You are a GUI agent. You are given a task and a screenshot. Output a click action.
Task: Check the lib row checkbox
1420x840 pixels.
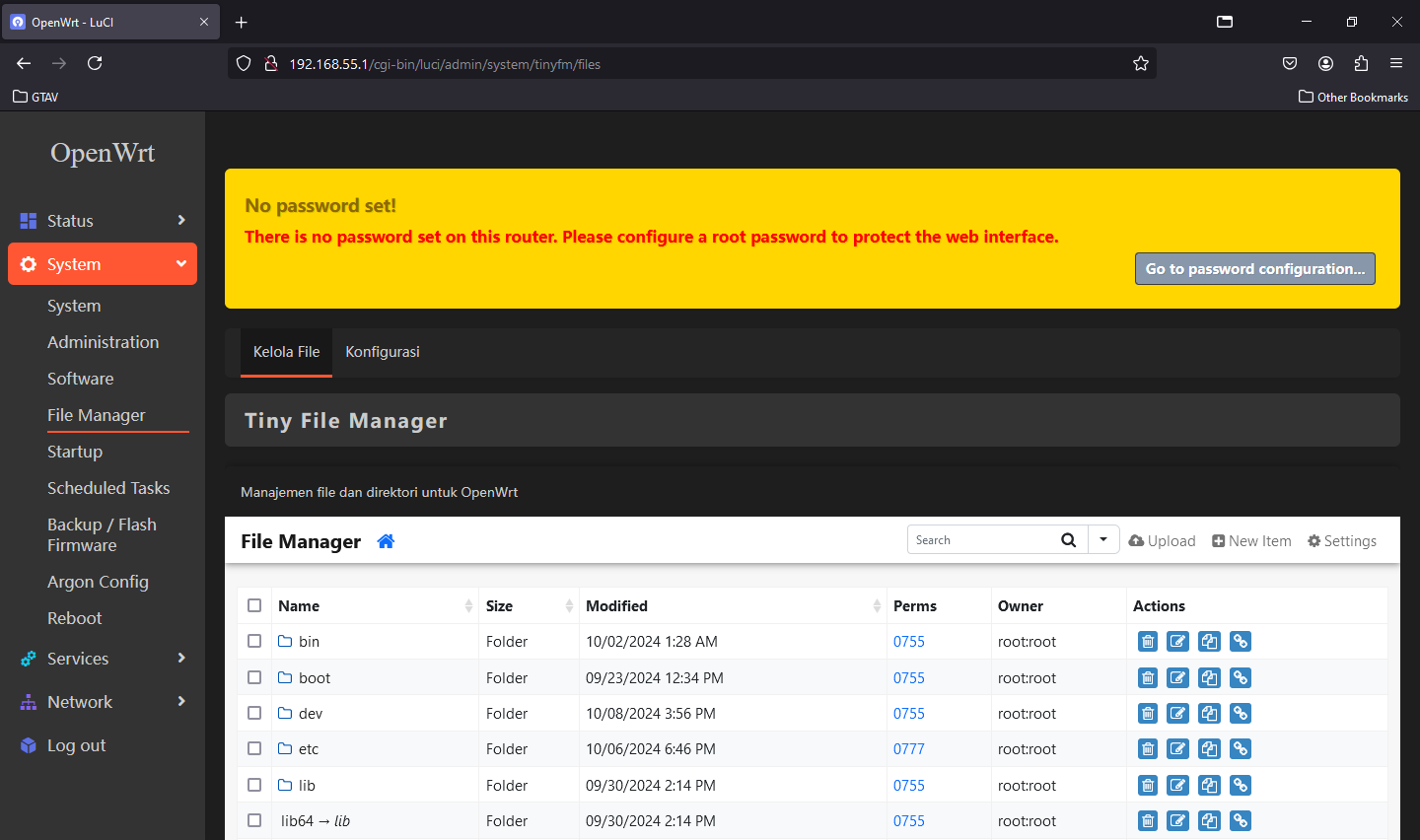click(x=254, y=785)
